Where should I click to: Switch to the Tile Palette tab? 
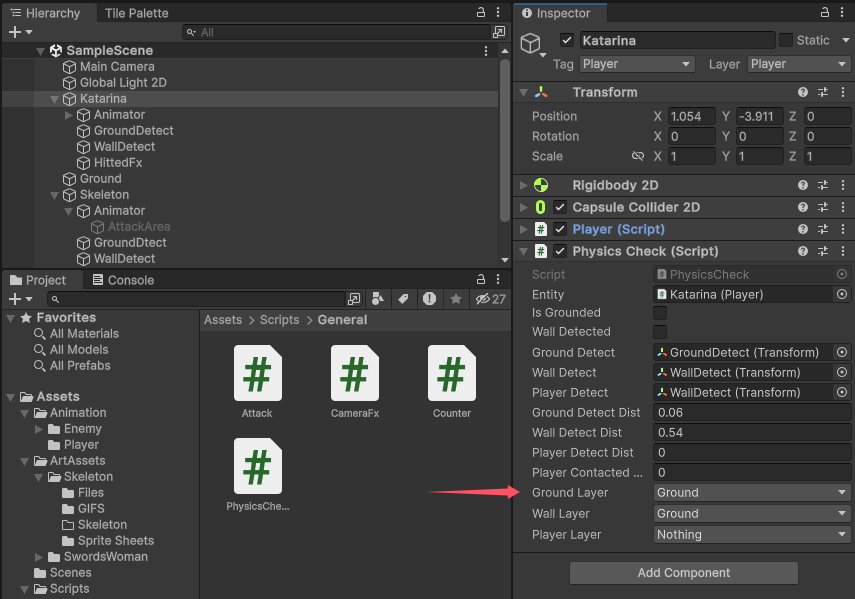click(x=136, y=13)
